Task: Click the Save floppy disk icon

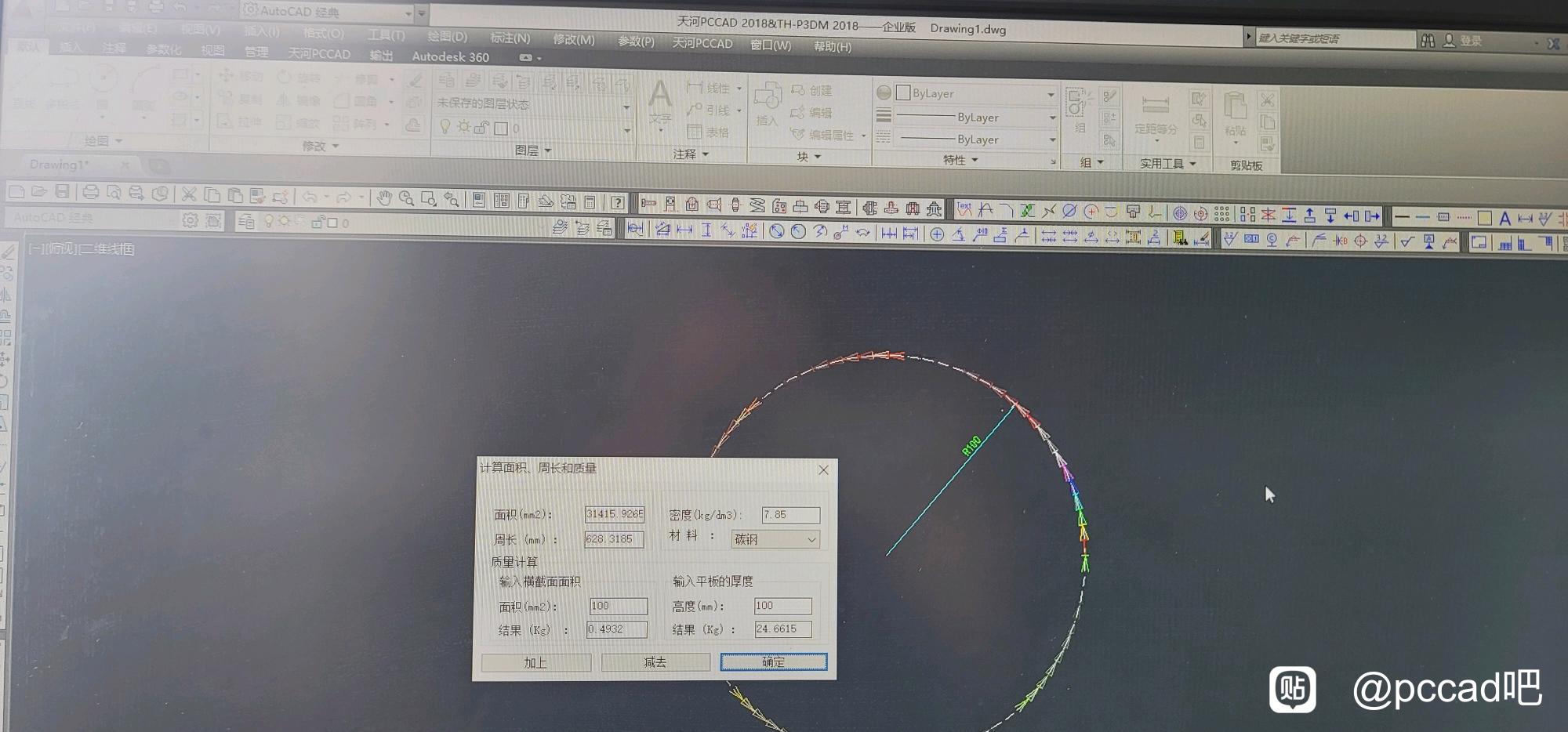Action: tap(62, 192)
